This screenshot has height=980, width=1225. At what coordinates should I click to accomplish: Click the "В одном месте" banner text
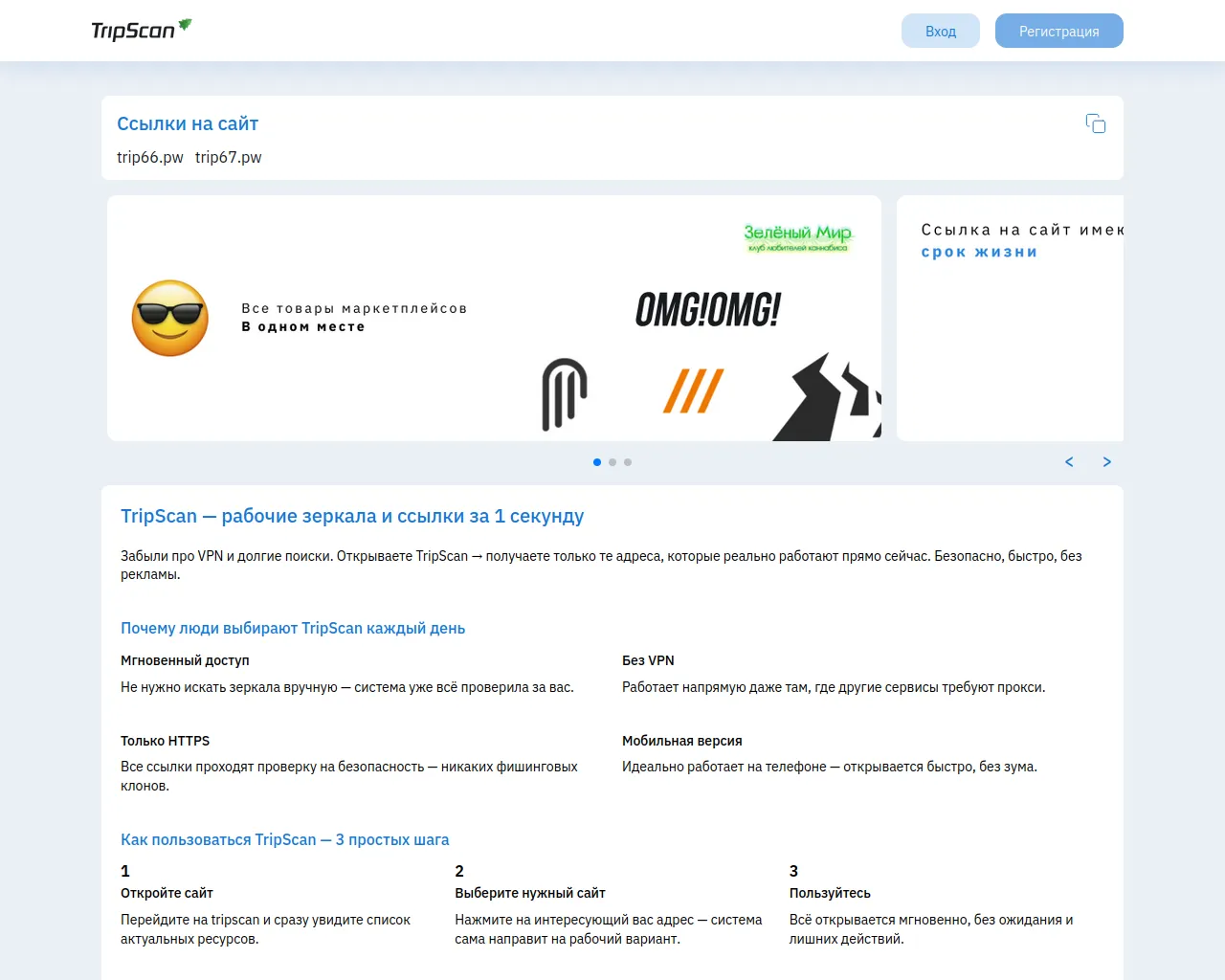click(x=303, y=326)
